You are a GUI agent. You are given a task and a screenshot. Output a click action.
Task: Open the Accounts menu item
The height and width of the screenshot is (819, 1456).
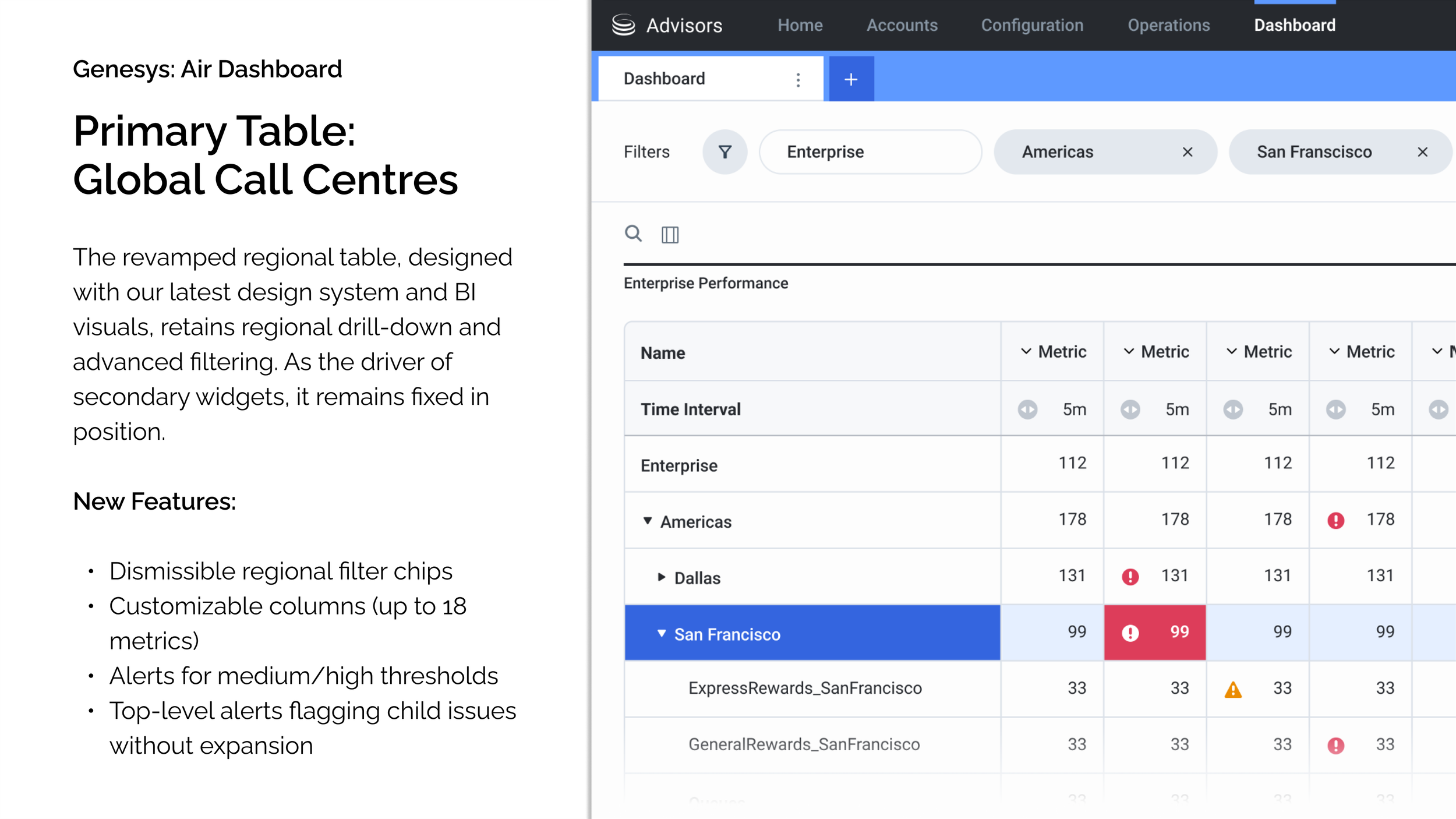pyautogui.click(x=902, y=24)
